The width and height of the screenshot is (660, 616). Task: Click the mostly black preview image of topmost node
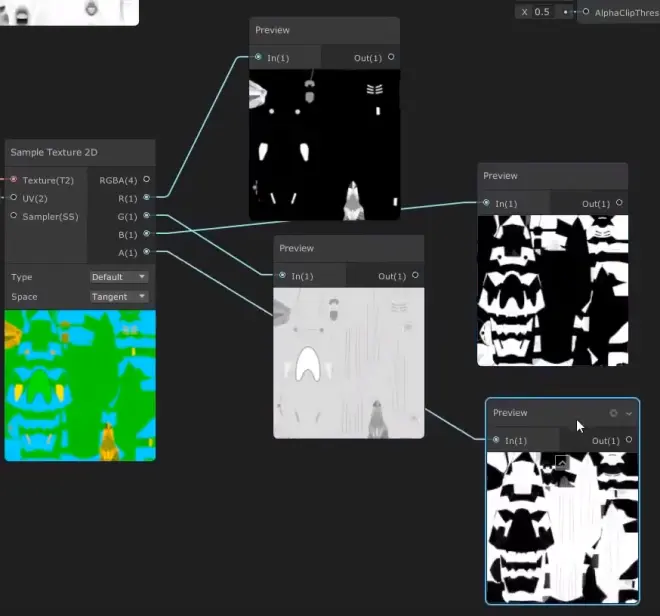tap(325, 145)
